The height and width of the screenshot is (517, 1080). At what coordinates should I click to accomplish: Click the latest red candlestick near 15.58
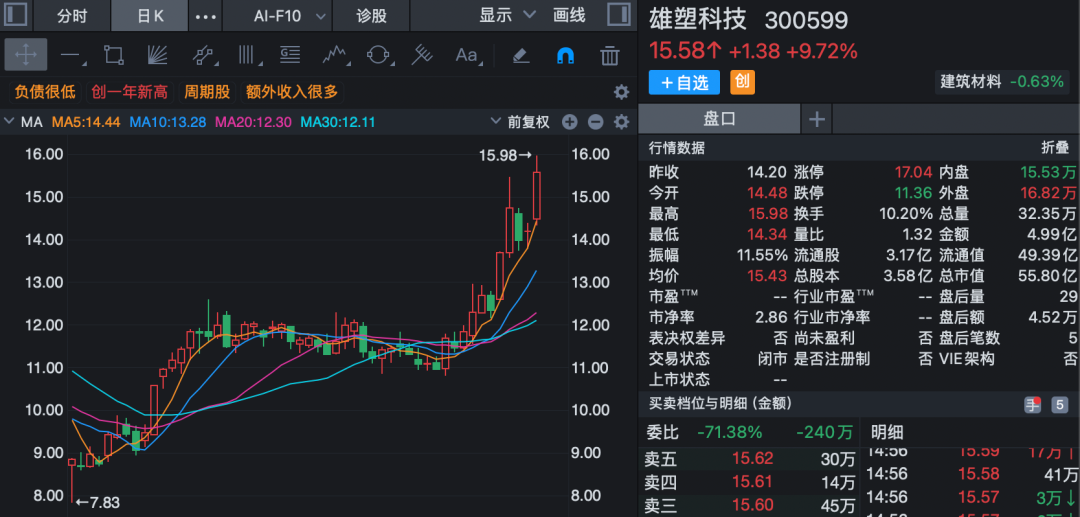[x=537, y=196]
